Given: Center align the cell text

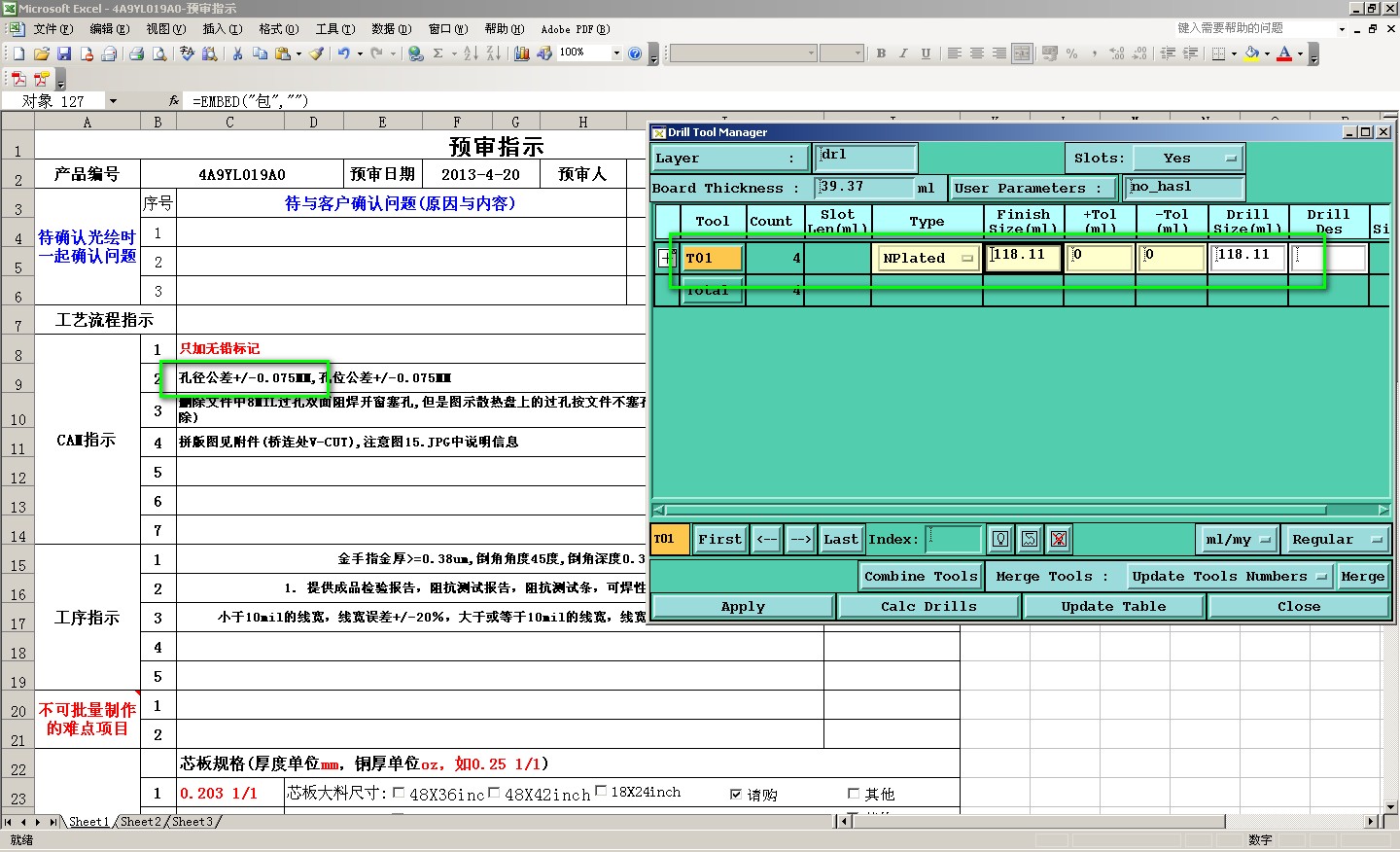Looking at the screenshot, I should pos(977,53).
